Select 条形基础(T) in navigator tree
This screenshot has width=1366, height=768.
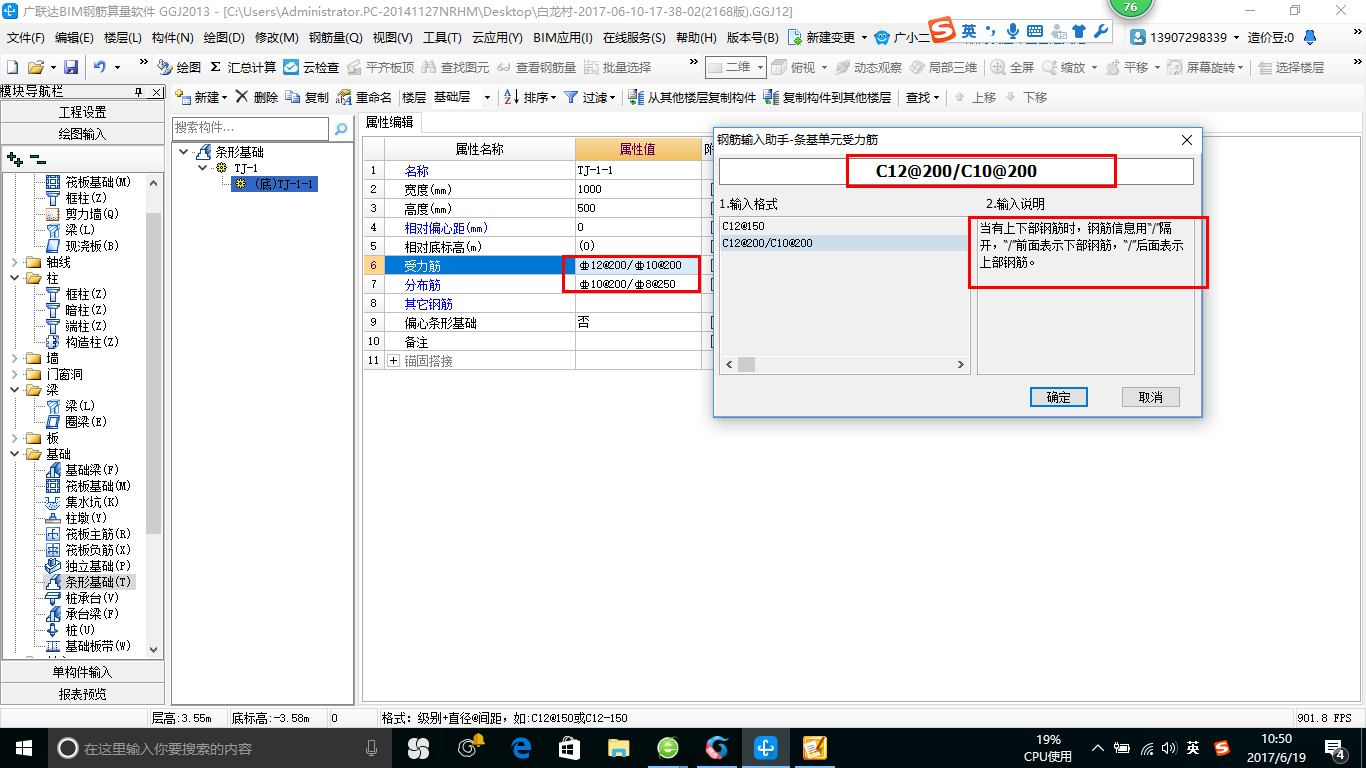98,582
